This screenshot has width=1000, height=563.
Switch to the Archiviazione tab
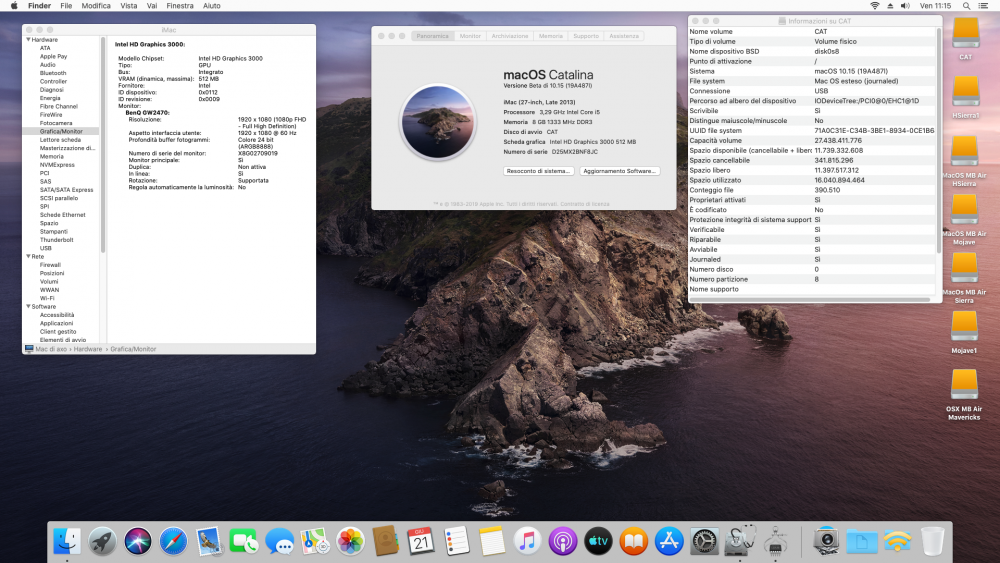click(510, 36)
